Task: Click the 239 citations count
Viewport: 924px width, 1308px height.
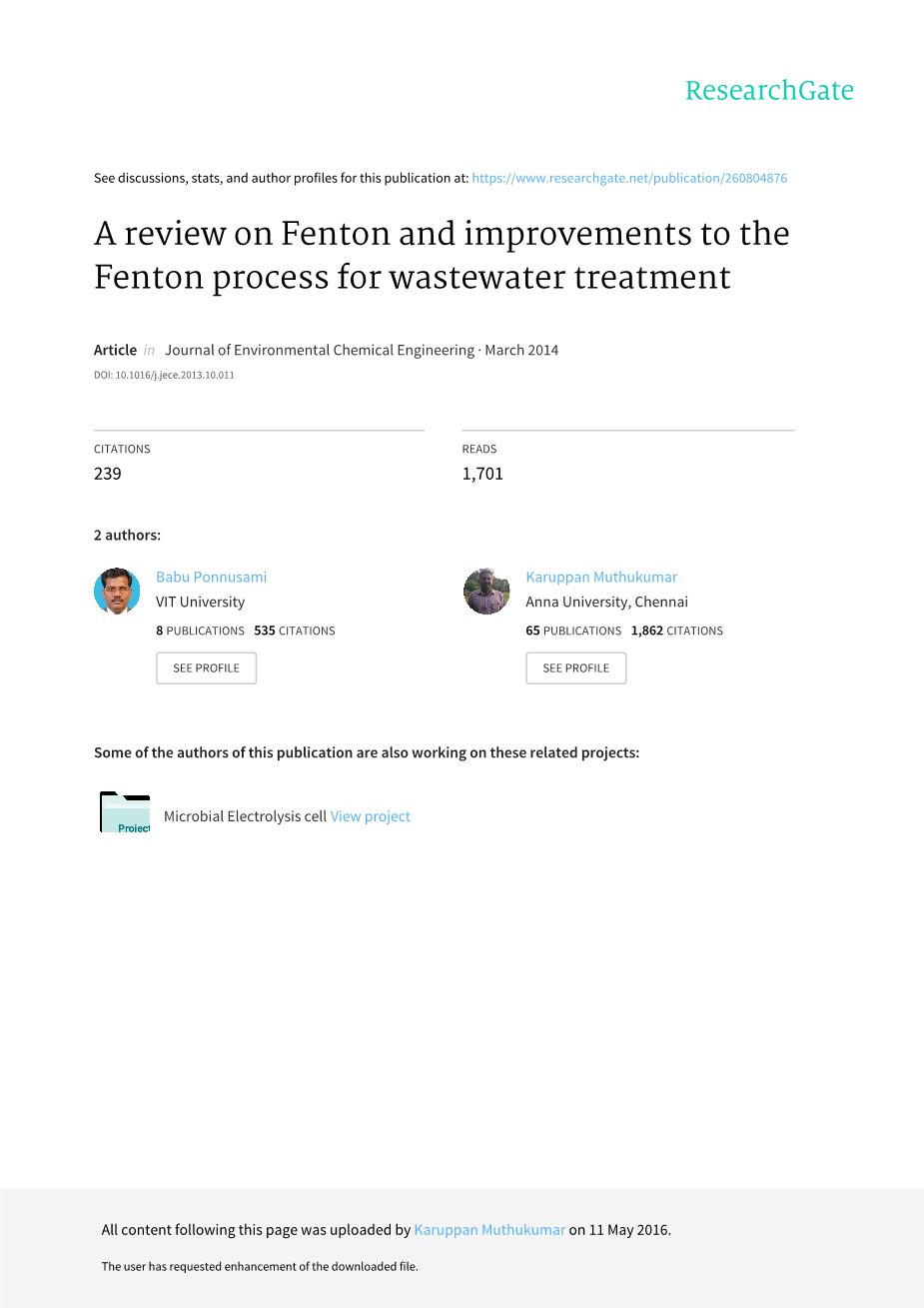Action: 108,474
